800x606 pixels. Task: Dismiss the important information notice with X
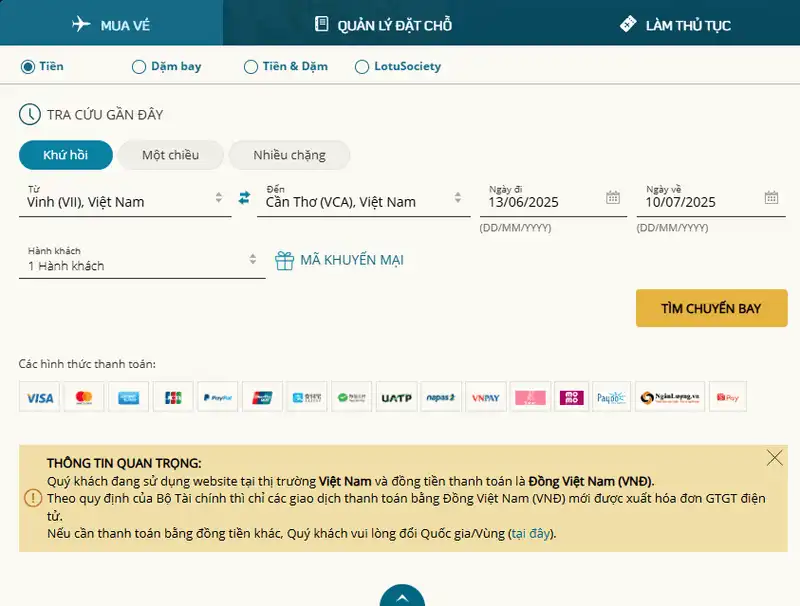[x=774, y=458]
